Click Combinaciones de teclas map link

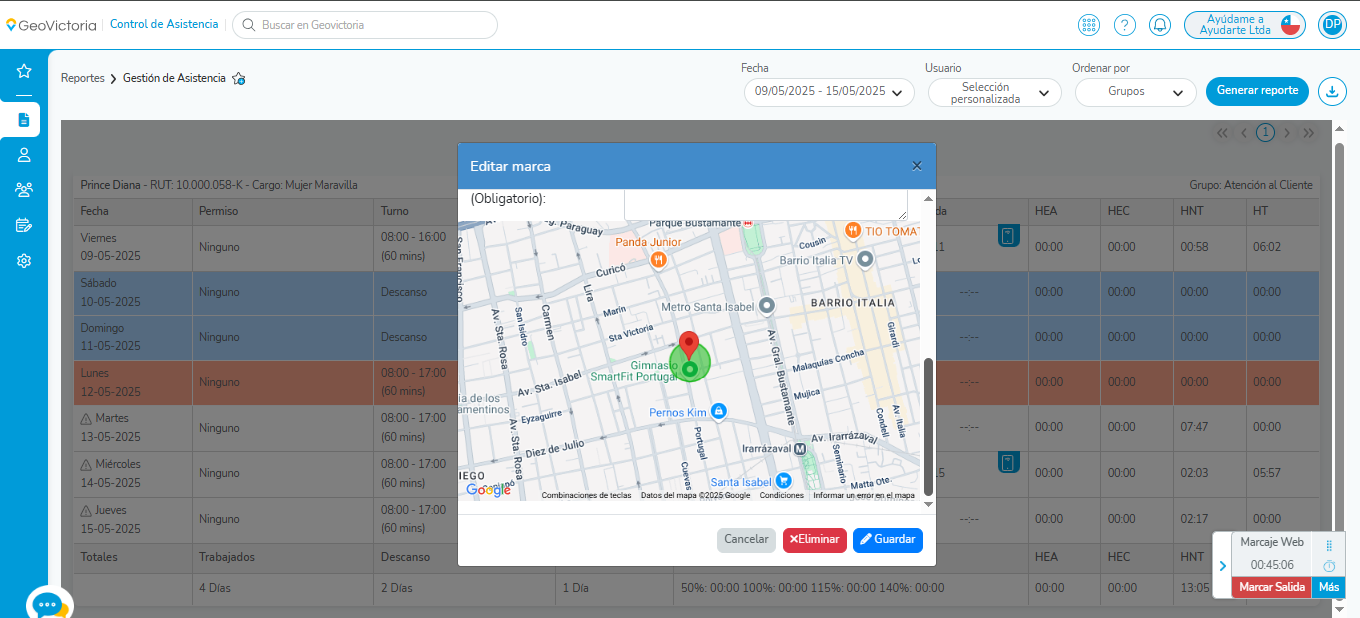tap(587, 495)
